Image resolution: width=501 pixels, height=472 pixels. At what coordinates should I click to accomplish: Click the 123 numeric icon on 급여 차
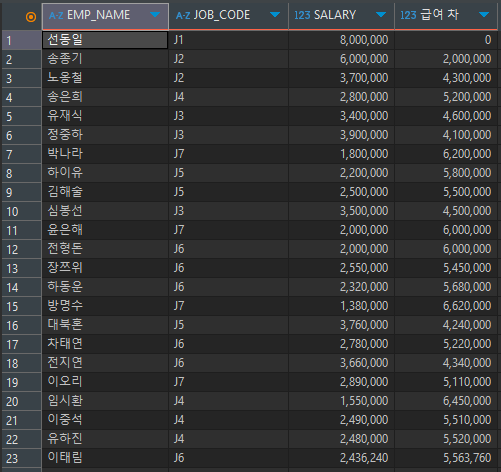pyautogui.click(x=408, y=15)
